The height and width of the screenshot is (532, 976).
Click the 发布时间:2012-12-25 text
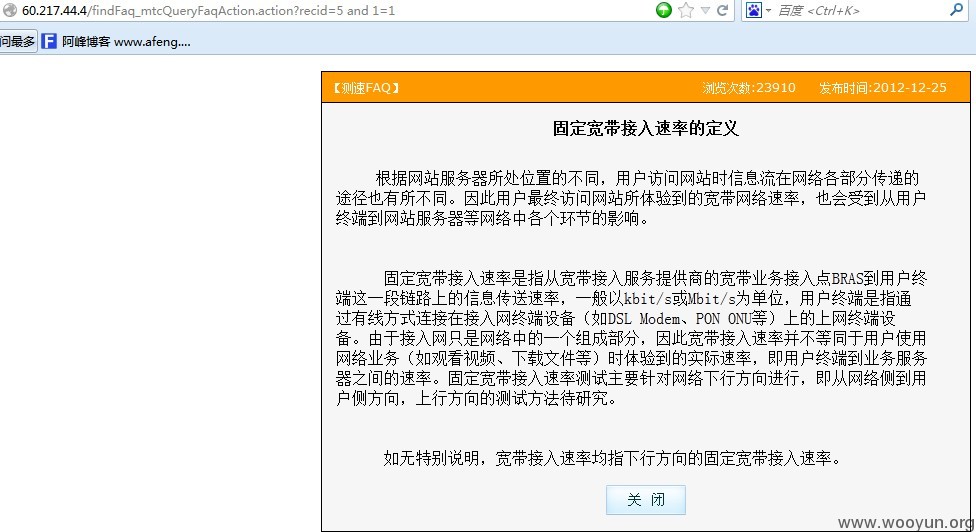pyautogui.click(x=883, y=88)
